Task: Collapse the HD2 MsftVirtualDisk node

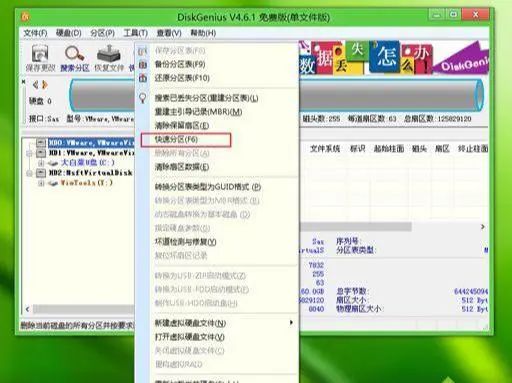Action: point(29,173)
